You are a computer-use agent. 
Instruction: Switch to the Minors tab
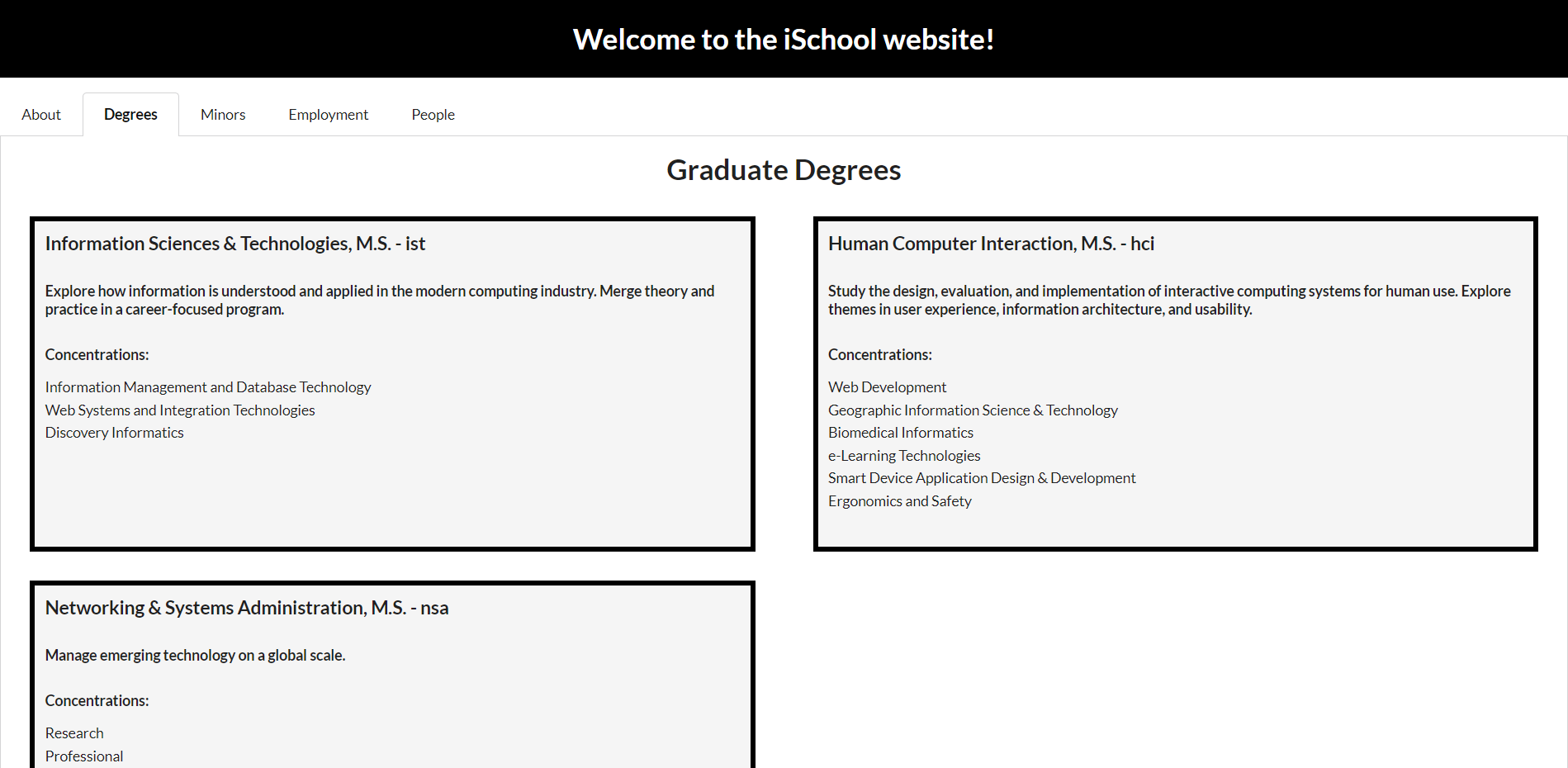point(223,115)
